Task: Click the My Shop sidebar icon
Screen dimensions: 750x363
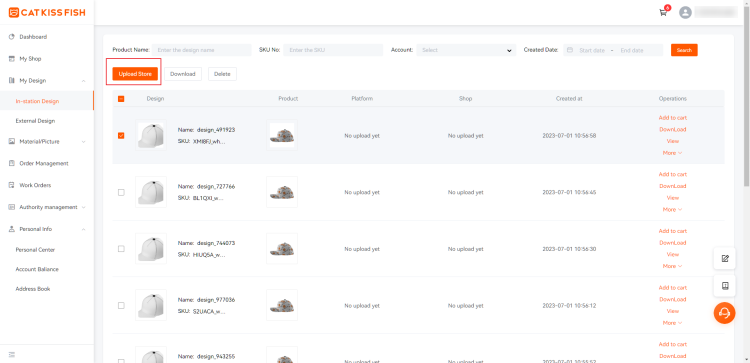Action: pos(12,59)
